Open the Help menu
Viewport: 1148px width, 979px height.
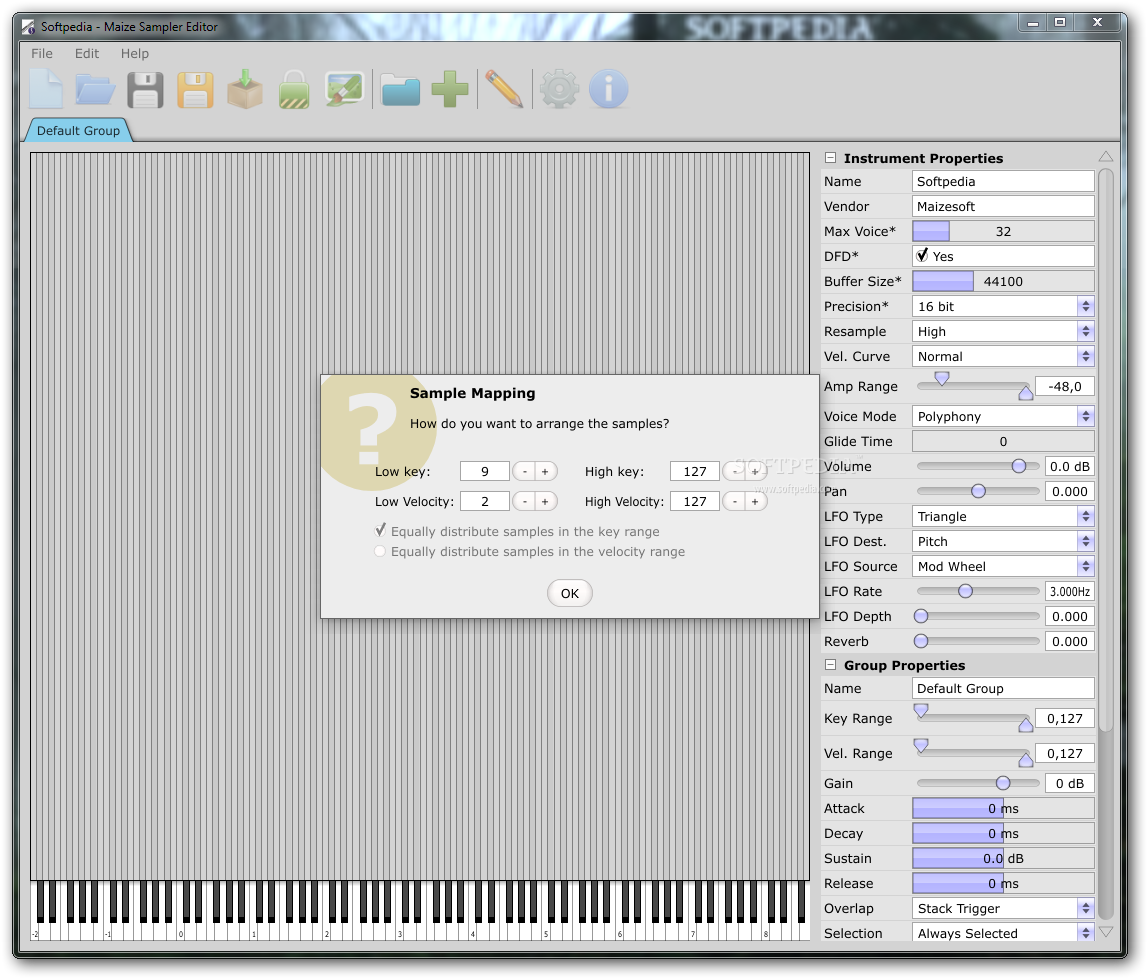point(135,53)
